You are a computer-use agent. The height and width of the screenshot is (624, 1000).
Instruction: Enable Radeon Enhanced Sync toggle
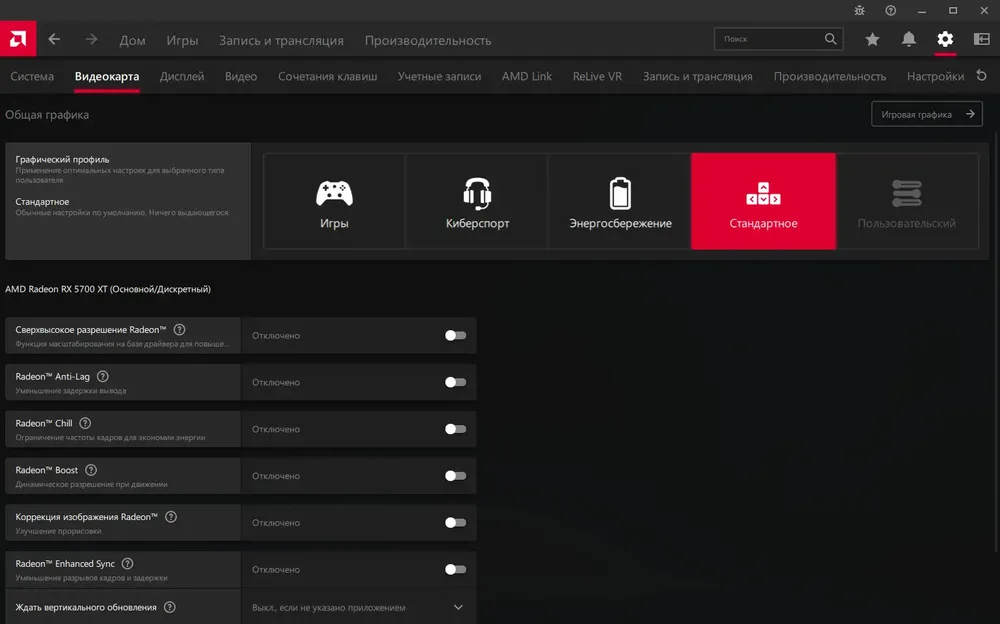[x=455, y=569]
